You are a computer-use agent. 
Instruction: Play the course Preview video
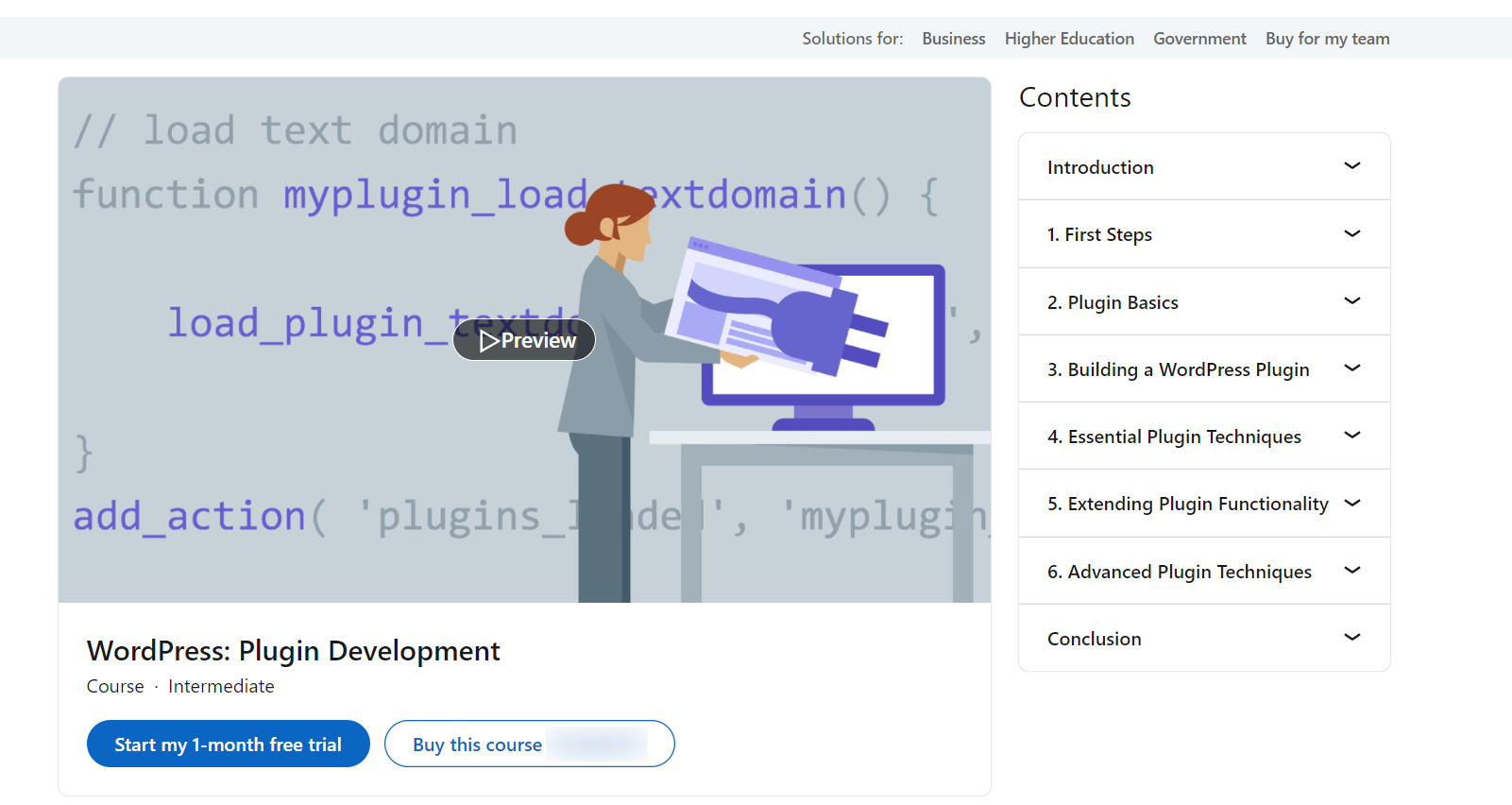point(524,340)
